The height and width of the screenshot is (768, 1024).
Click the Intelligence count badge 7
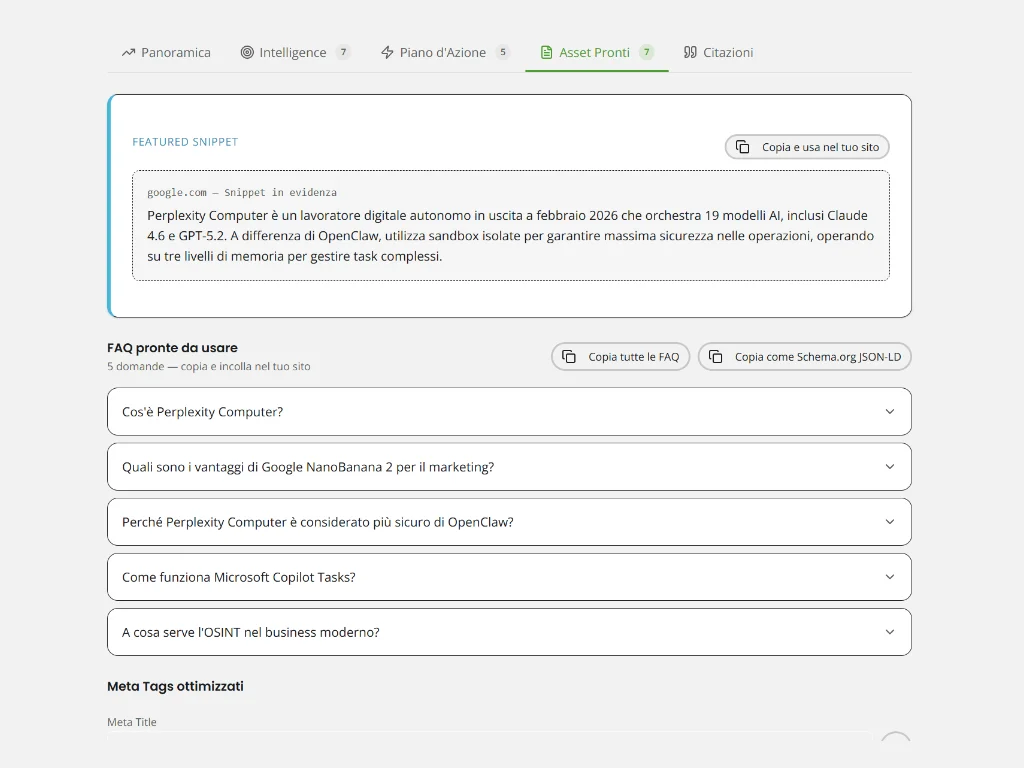[x=344, y=52]
